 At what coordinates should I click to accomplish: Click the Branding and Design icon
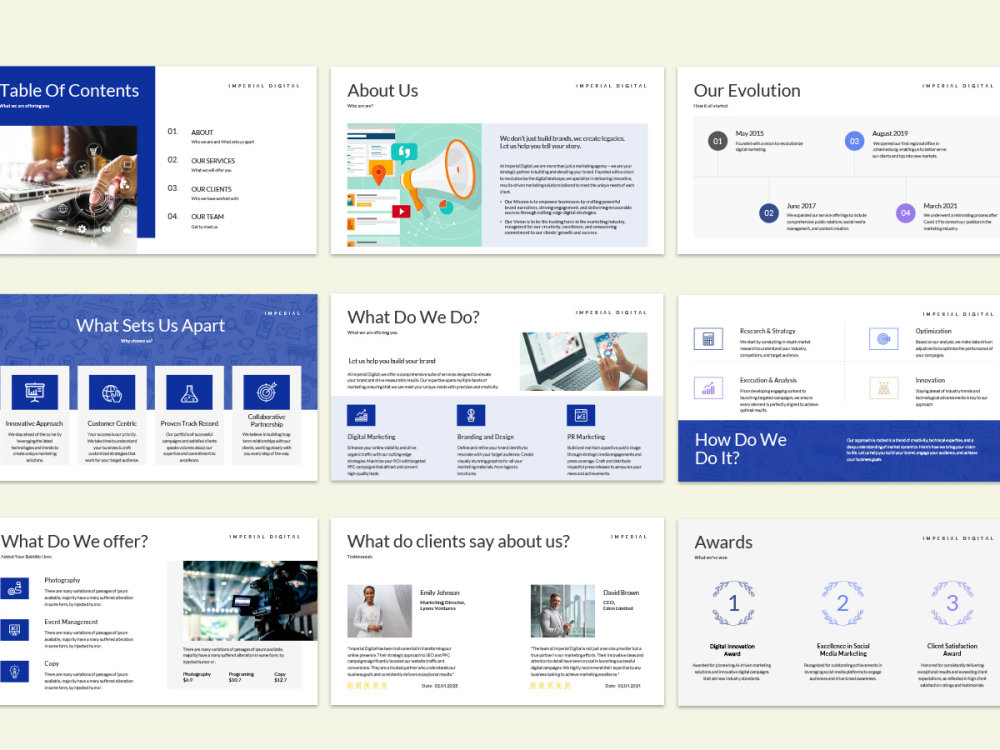click(x=471, y=415)
